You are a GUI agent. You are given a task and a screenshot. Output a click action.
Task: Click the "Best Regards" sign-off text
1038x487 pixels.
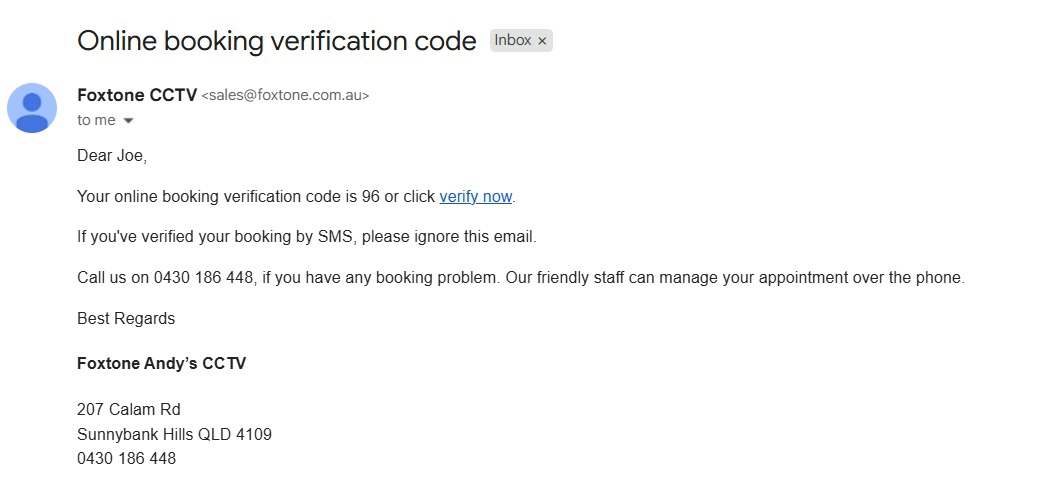pos(126,319)
